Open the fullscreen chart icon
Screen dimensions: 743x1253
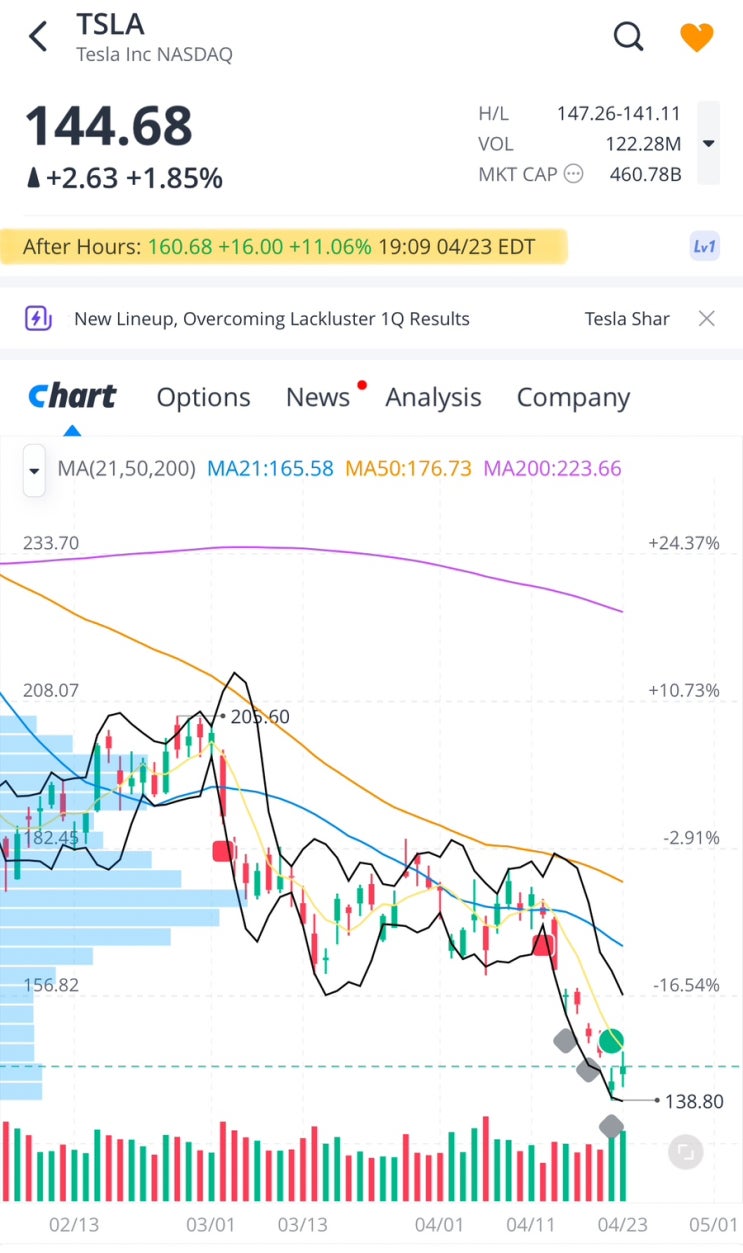click(685, 1152)
